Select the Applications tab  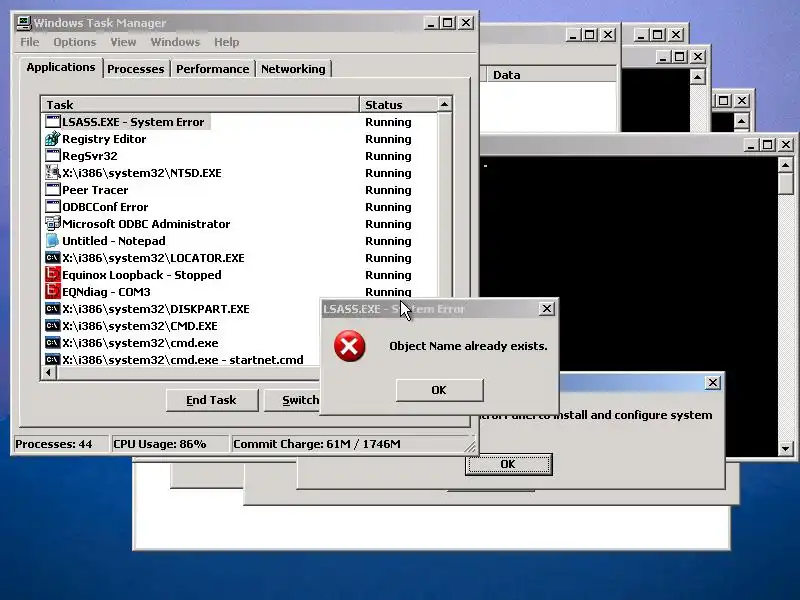(61, 67)
